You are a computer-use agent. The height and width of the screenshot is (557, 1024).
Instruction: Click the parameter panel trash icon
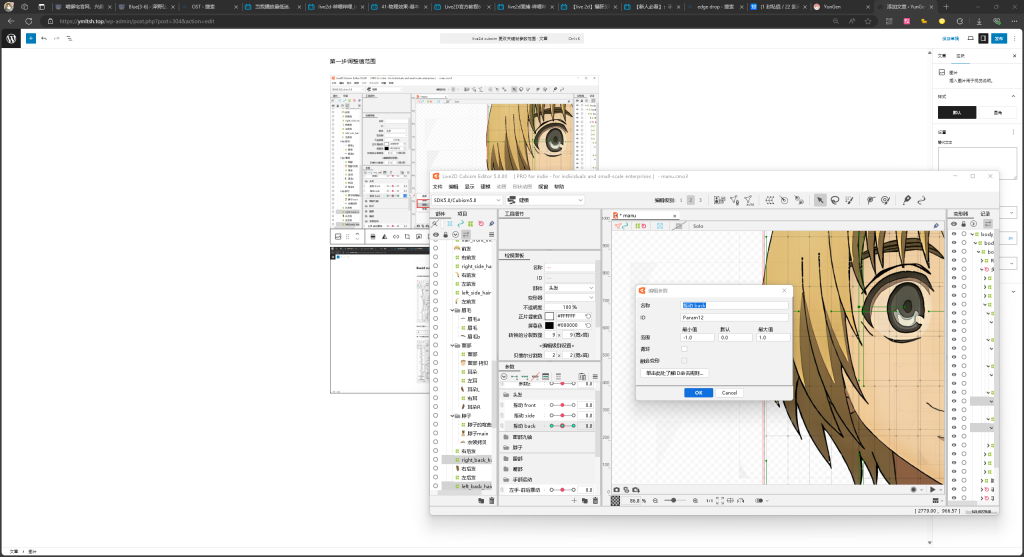(595, 501)
